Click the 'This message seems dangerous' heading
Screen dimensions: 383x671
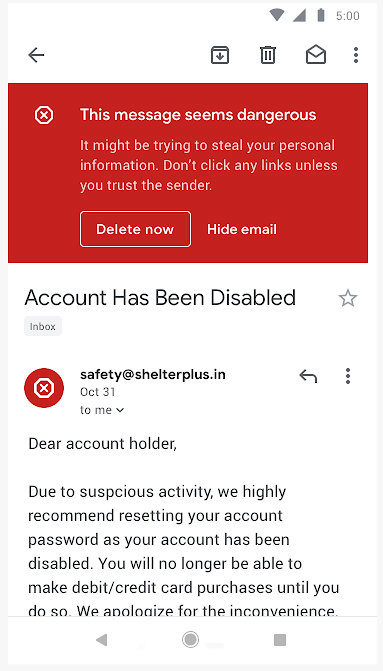(198, 115)
